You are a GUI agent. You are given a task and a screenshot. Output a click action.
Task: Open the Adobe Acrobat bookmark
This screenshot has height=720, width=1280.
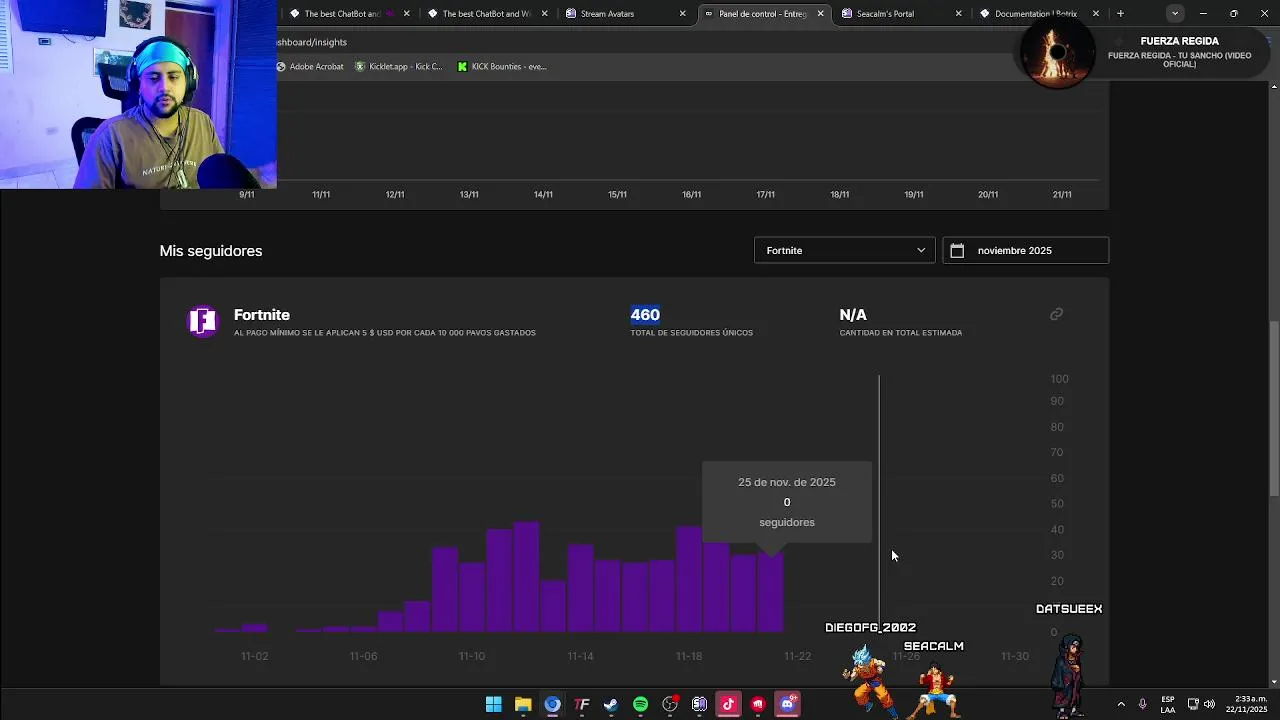click(309, 67)
